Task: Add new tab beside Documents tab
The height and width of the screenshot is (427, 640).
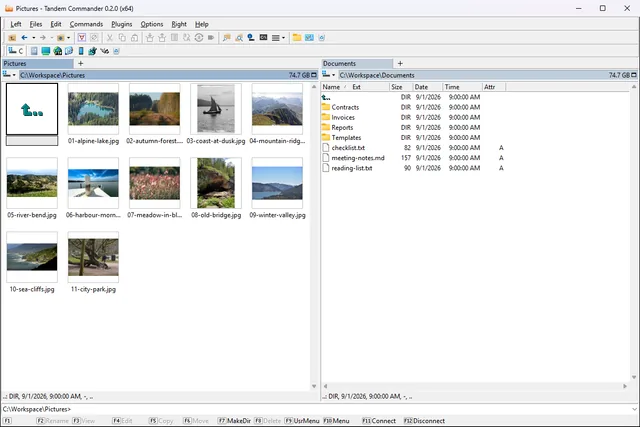Action: coord(400,64)
